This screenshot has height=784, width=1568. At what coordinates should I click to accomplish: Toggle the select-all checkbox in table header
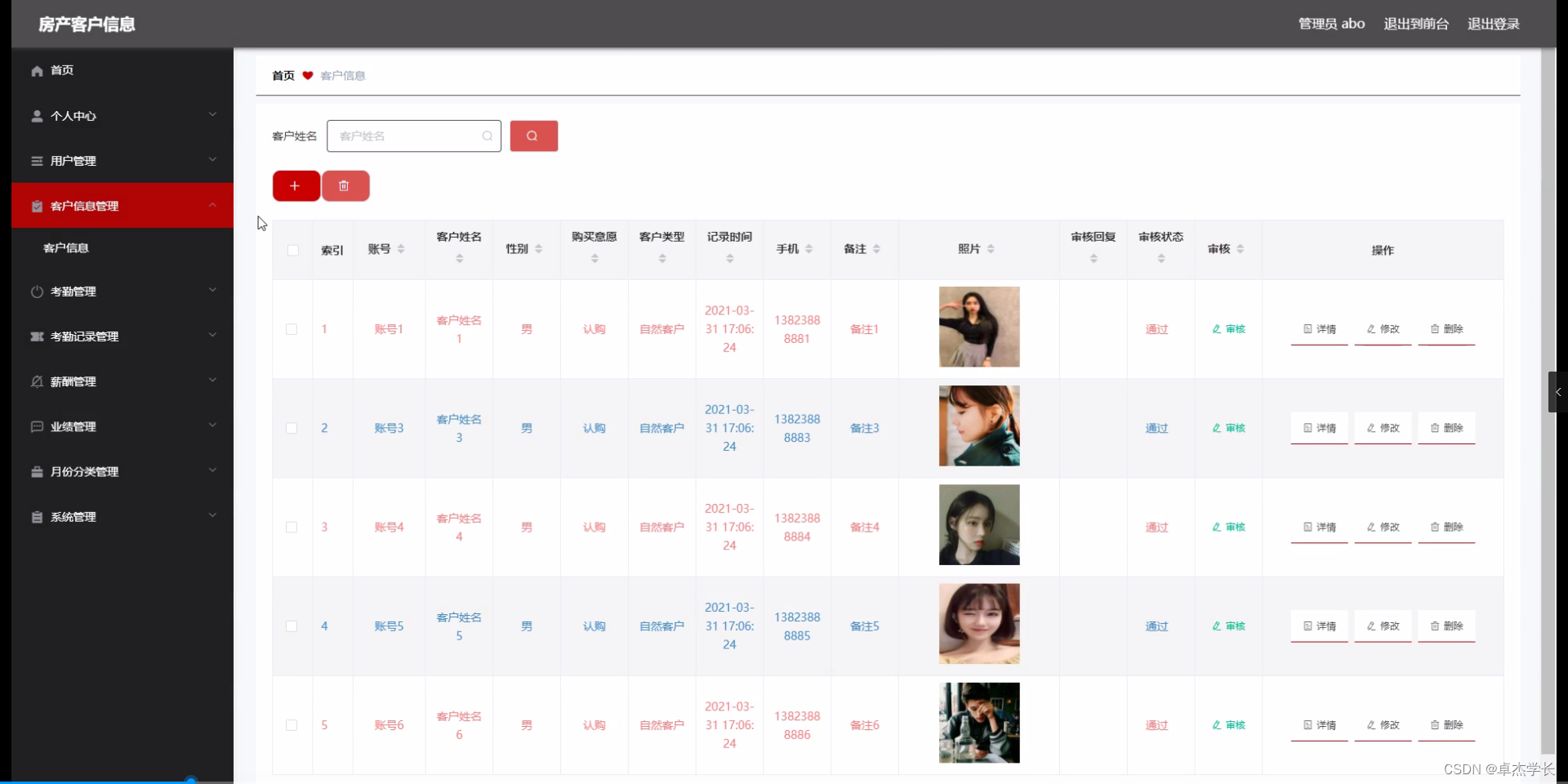[x=293, y=250]
